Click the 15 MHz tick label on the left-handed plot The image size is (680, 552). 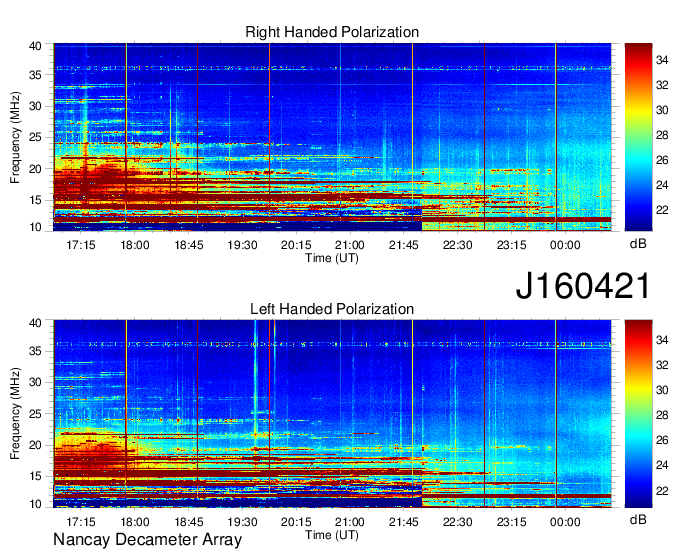click(35, 476)
